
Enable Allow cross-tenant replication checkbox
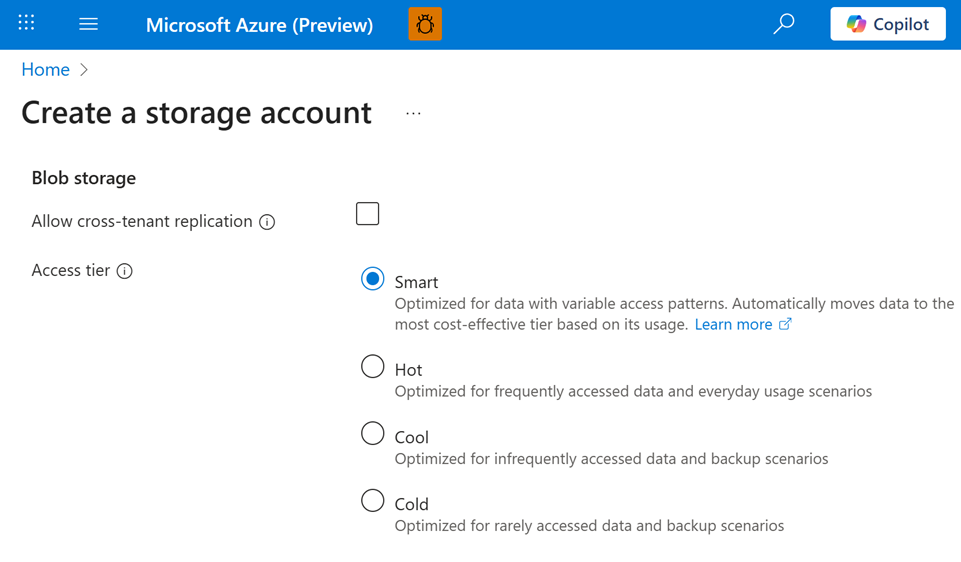pos(367,214)
